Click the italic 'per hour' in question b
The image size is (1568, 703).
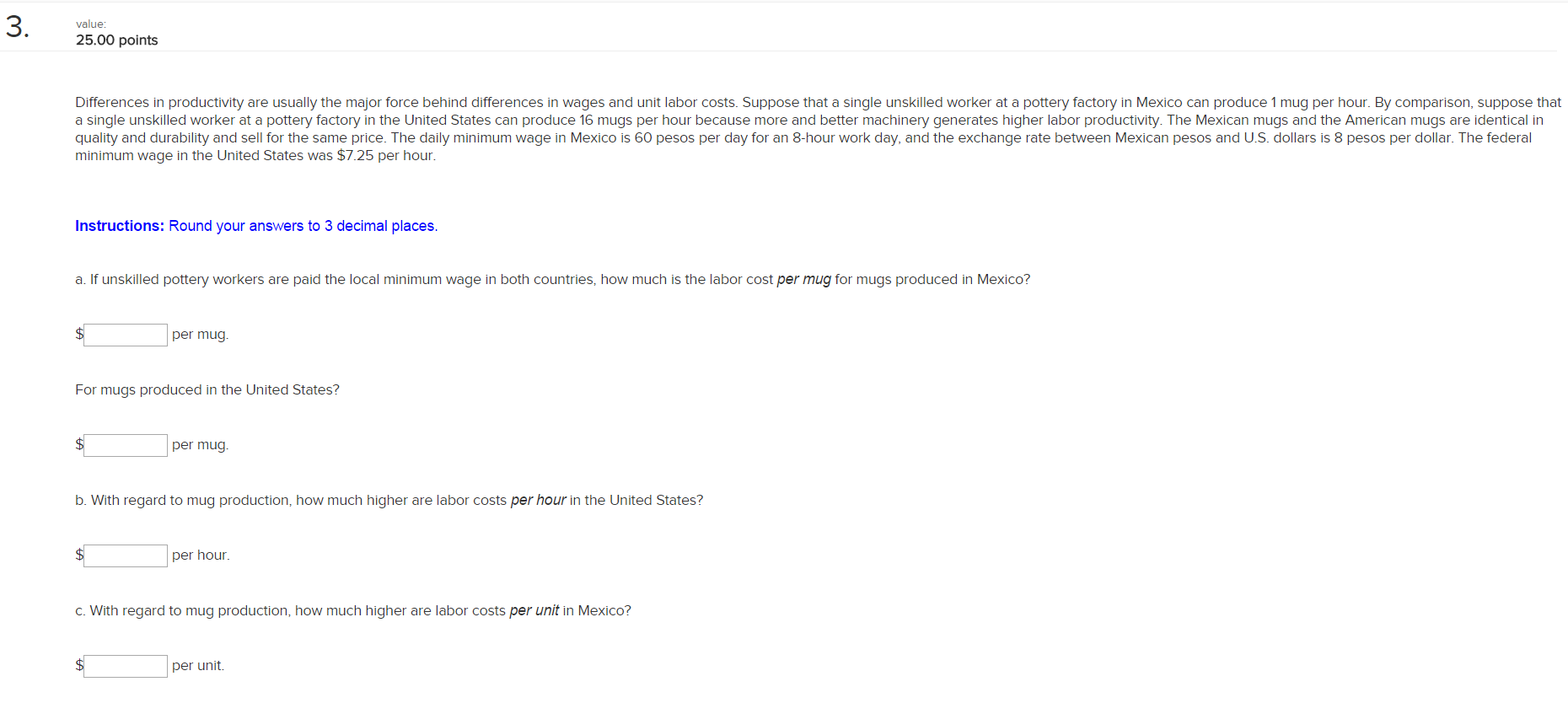538,500
